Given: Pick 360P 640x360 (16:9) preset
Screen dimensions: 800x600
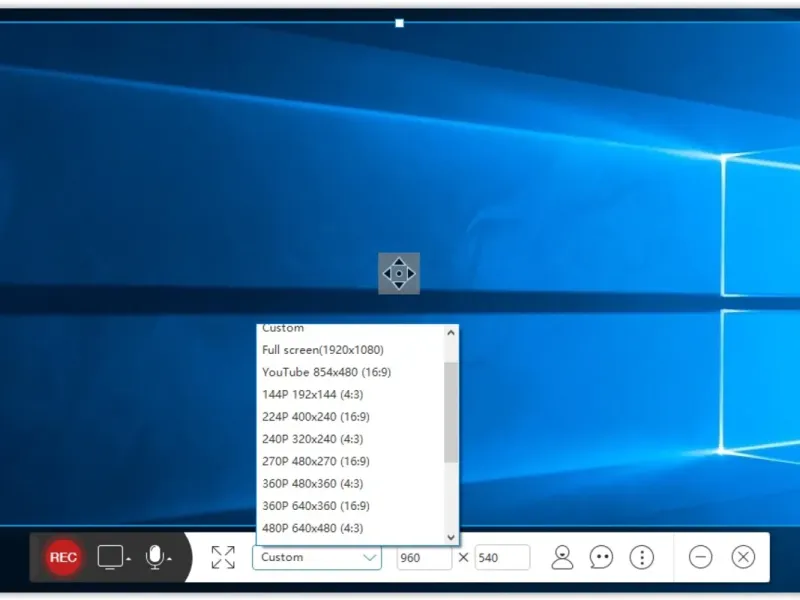Looking at the screenshot, I should [351, 506].
